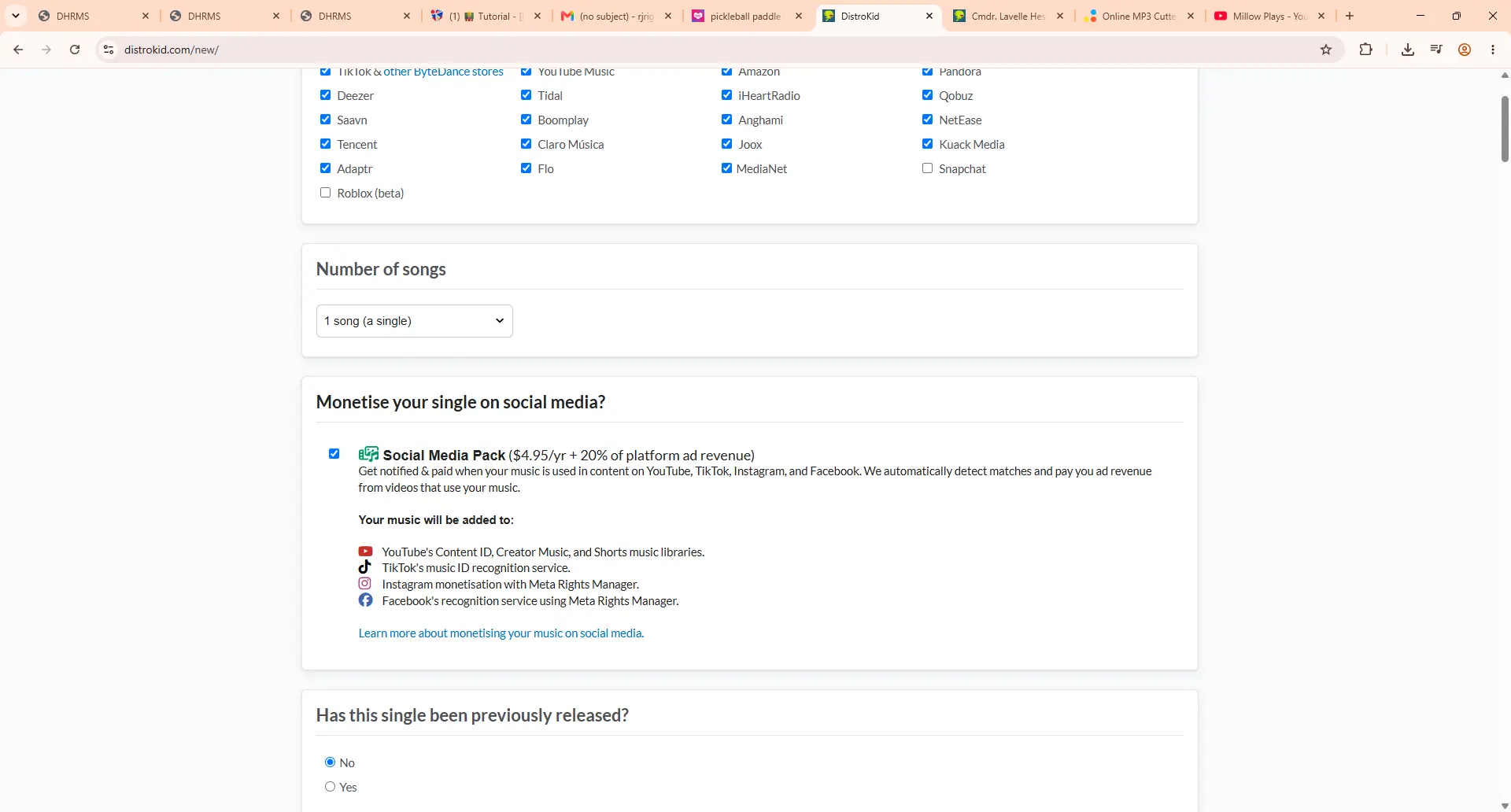This screenshot has width=1511, height=812.
Task: Switch to the first DHRMS tab
Action: (94, 16)
